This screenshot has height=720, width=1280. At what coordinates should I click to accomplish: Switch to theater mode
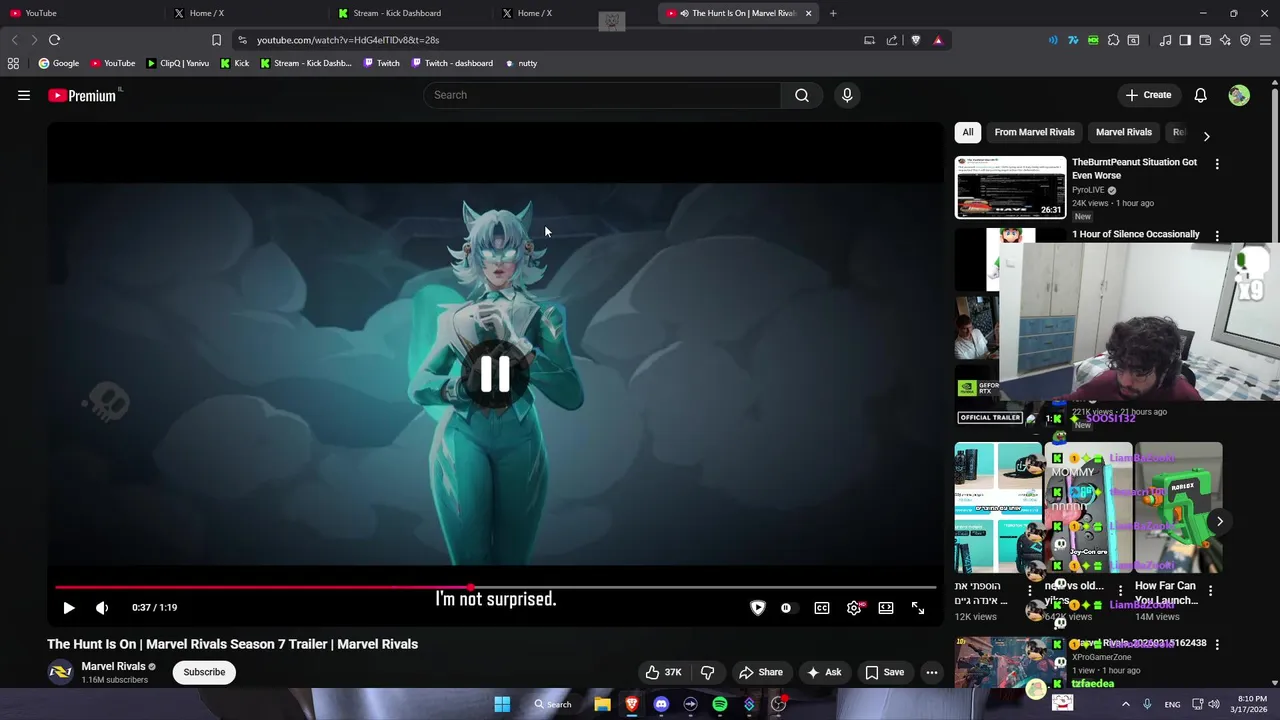tap(886, 608)
